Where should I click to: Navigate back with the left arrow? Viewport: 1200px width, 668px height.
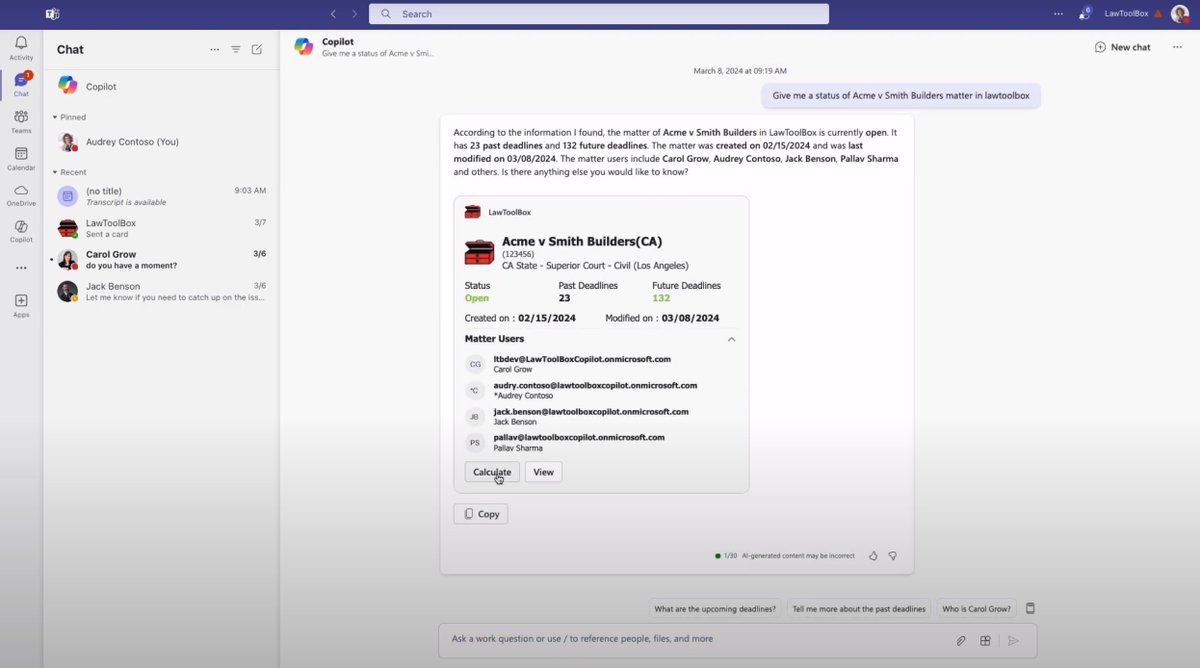click(x=333, y=14)
